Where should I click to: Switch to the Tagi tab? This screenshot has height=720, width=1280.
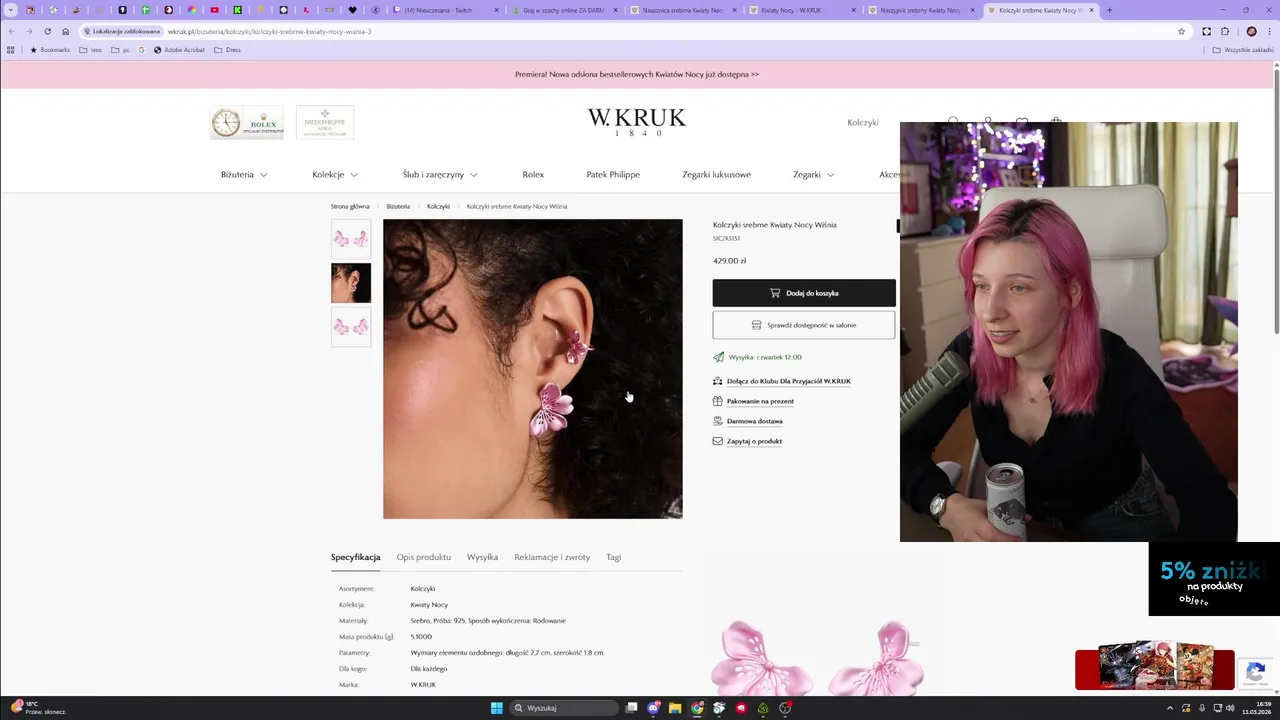(x=613, y=557)
